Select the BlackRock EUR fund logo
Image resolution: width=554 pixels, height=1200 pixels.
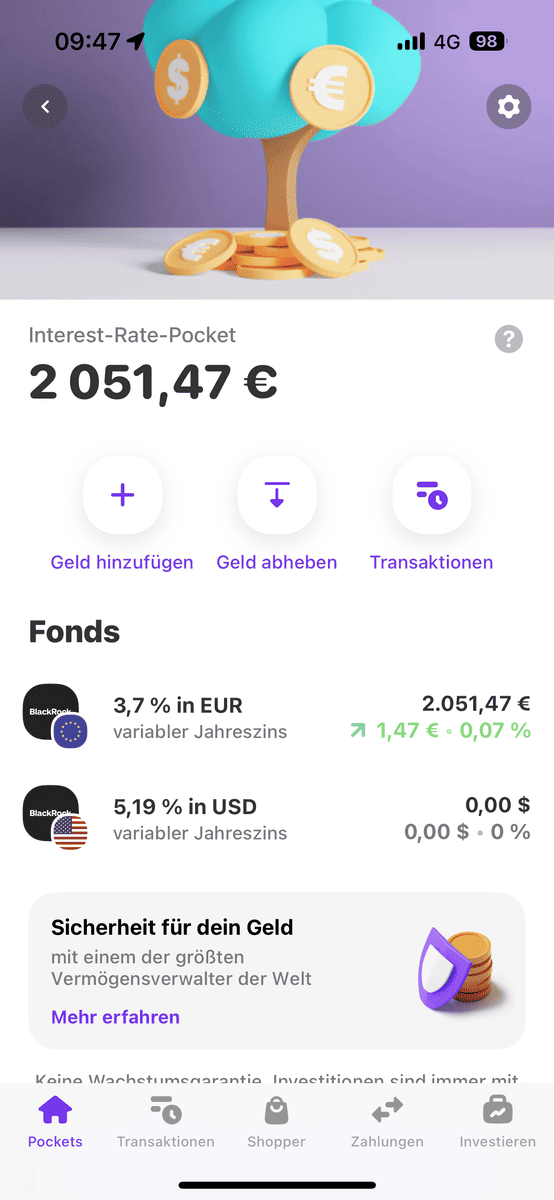point(55,716)
